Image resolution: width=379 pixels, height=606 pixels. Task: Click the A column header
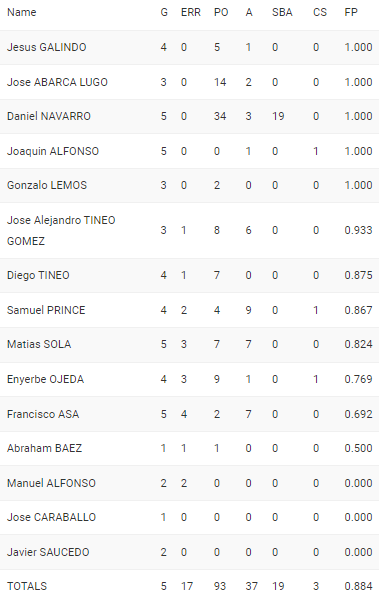(249, 12)
